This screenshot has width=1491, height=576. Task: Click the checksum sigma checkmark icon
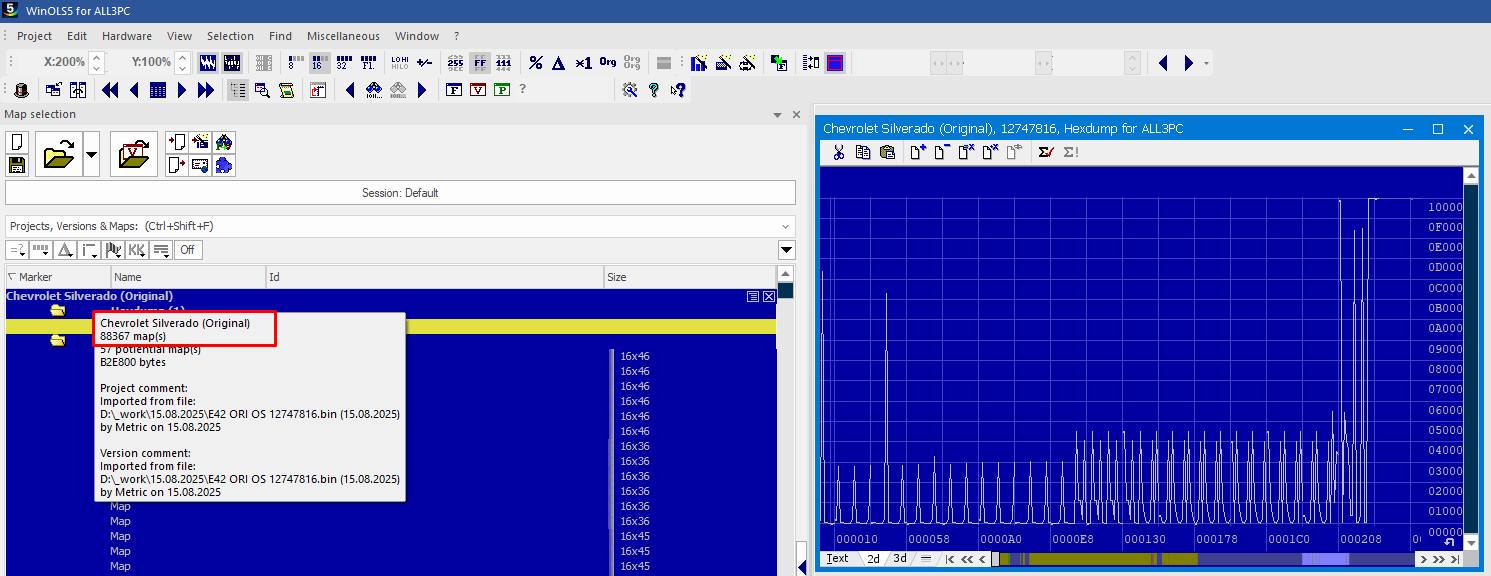coord(1046,152)
